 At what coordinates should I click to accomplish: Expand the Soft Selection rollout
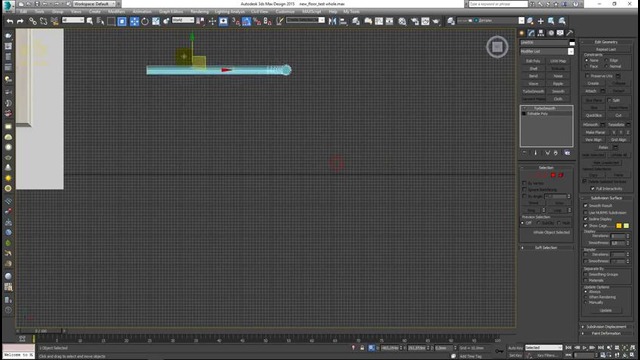(x=546, y=248)
